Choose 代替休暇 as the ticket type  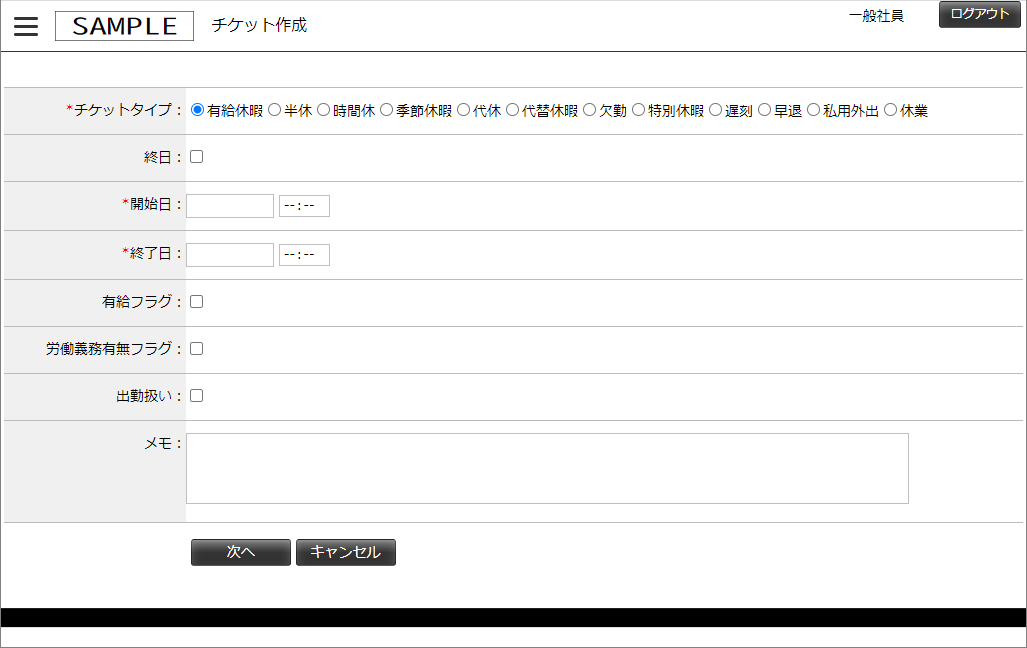pyautogui.click(x=512, y=110)
